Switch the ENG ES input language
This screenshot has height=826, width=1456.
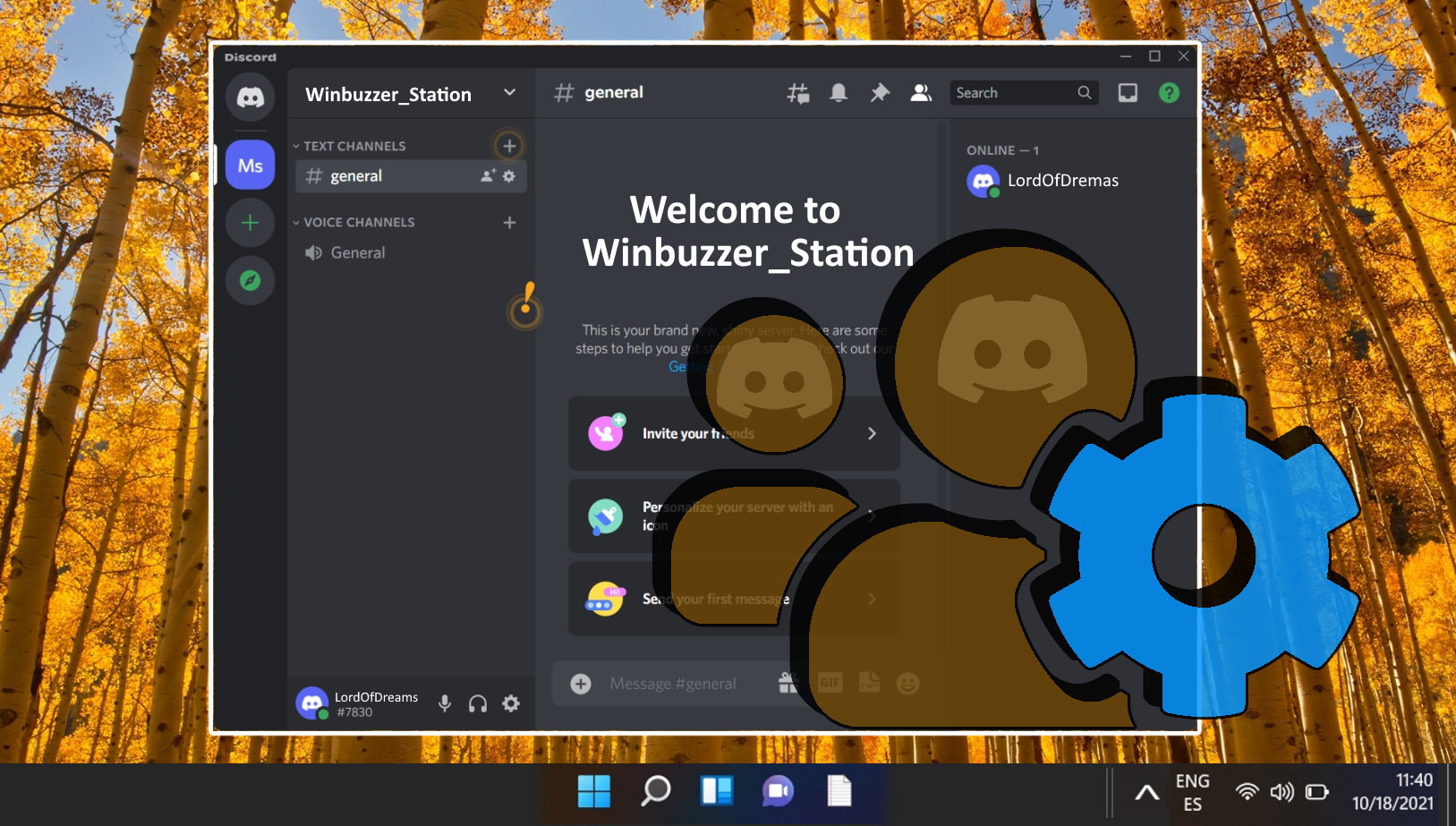pyautogui.click(x=1193, y=793)
